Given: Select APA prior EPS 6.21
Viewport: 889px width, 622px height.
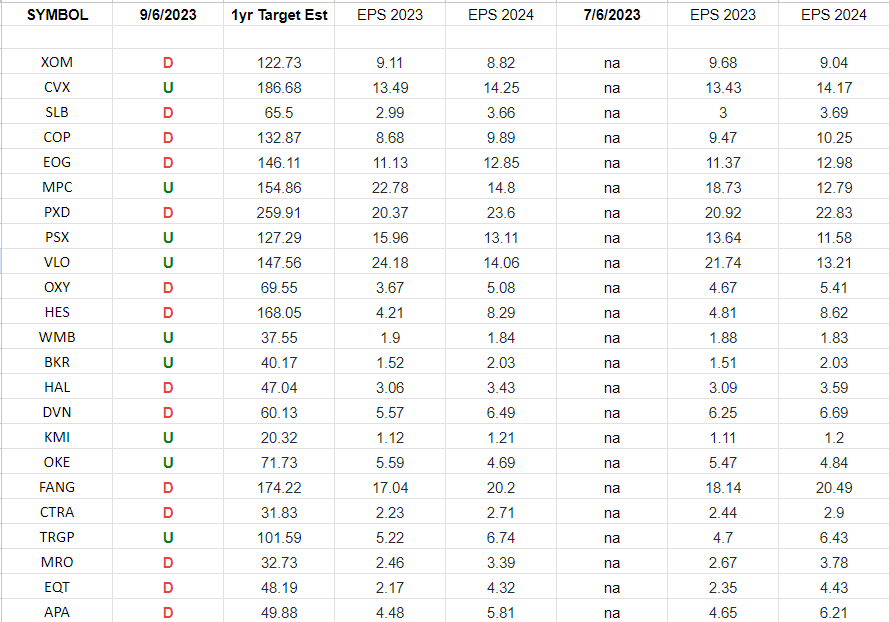Looking at the screenshot, I should point(833,612).
